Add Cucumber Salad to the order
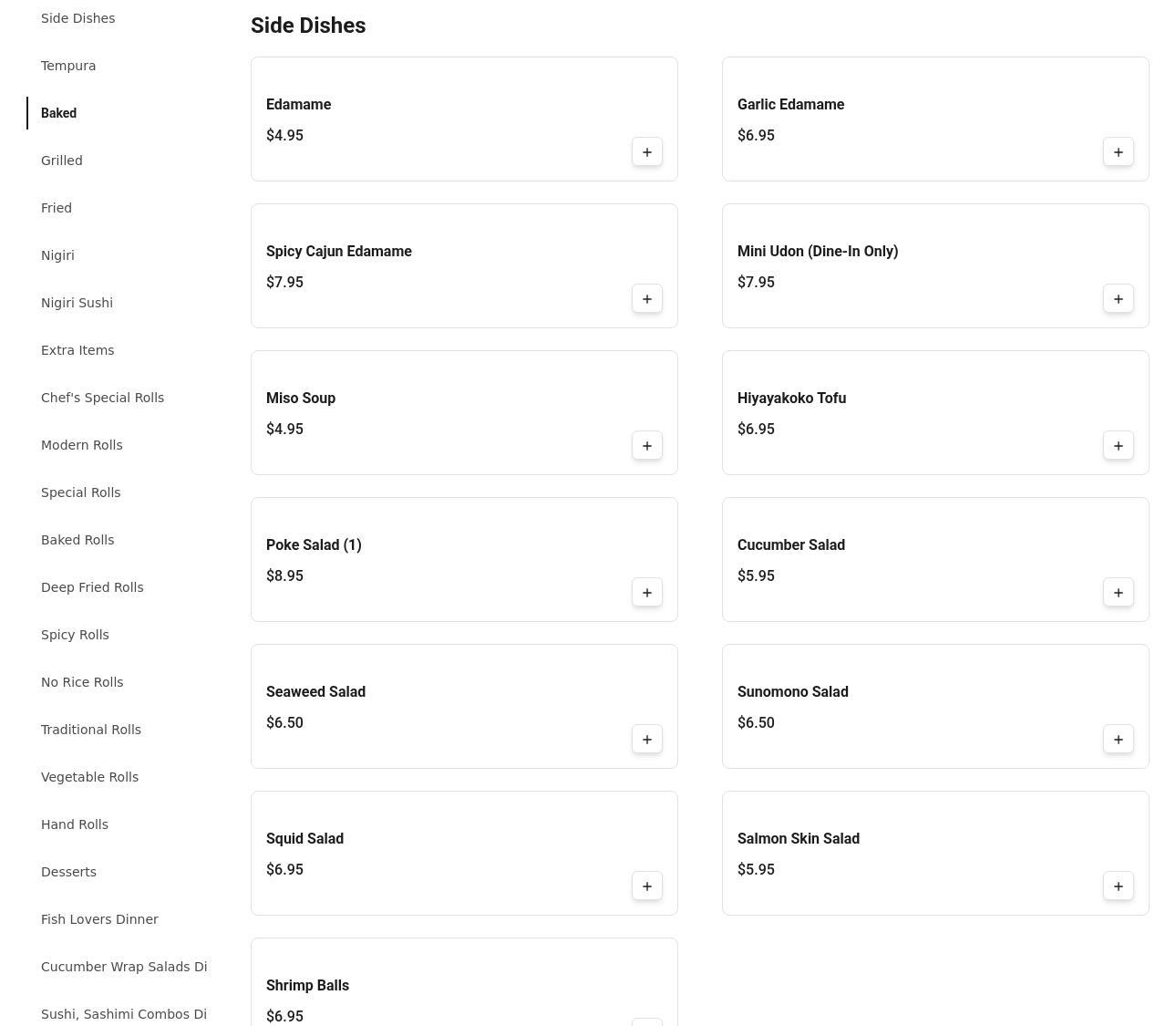This screenshot has width=1176, height=1026. click(1119, 593)
